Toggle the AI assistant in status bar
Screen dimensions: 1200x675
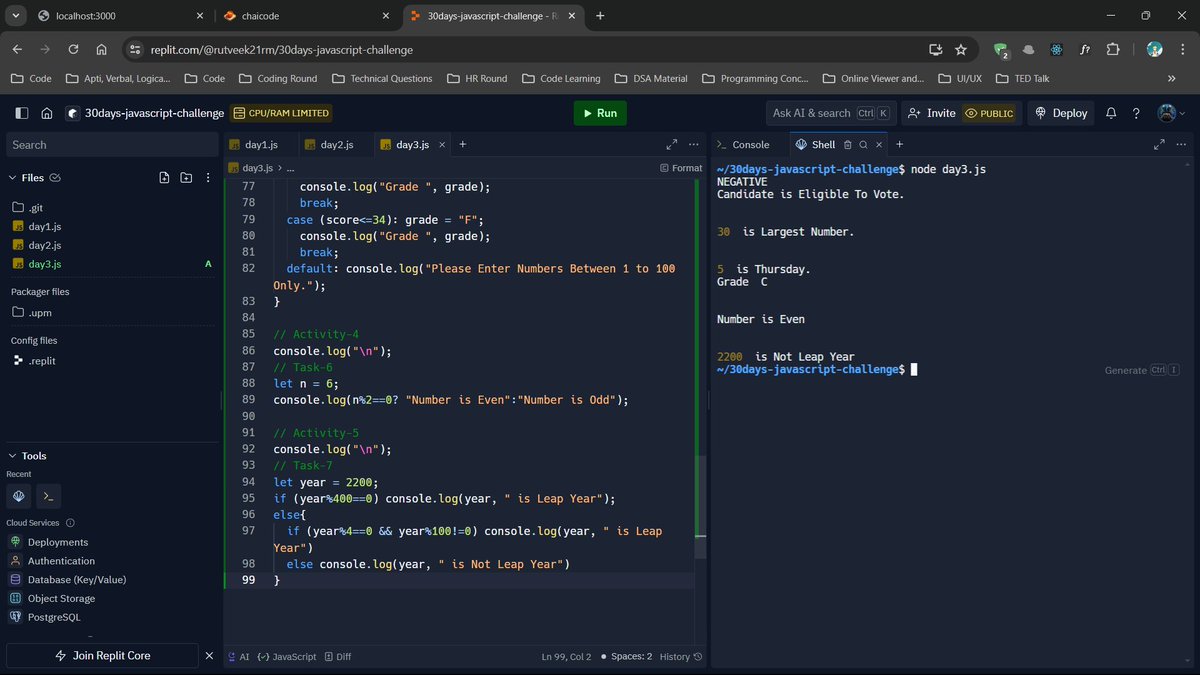tap(238, 657)
